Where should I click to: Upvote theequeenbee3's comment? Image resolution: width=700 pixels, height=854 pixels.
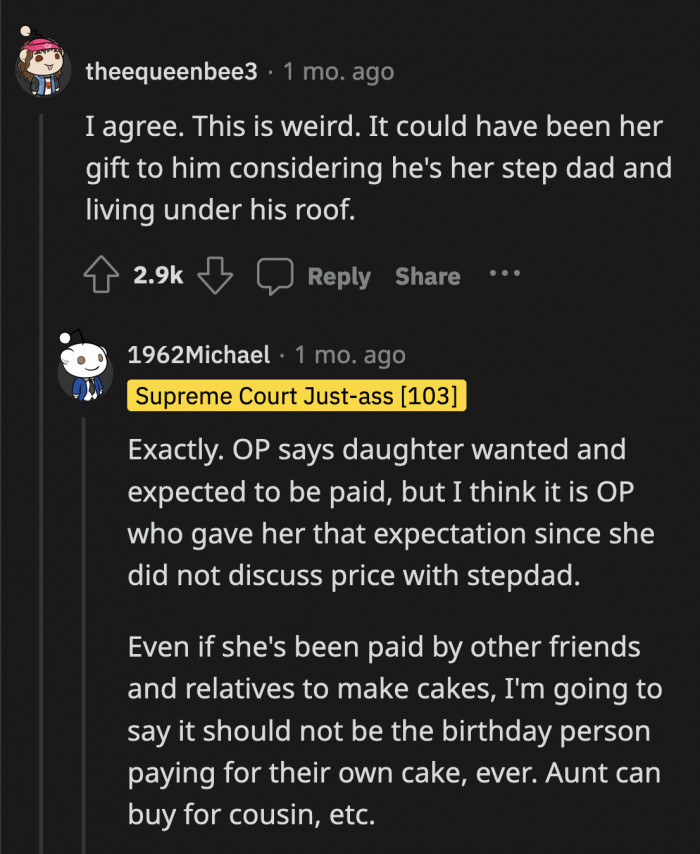coord(102,275)
